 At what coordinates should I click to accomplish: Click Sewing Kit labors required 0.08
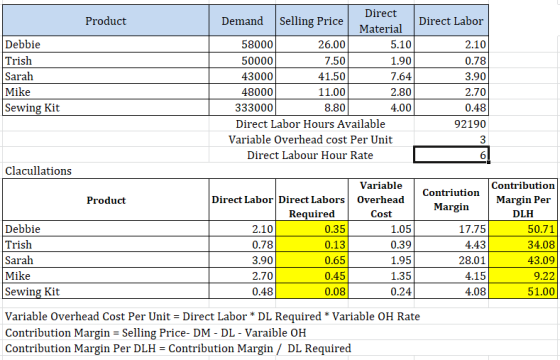[312, 291]
